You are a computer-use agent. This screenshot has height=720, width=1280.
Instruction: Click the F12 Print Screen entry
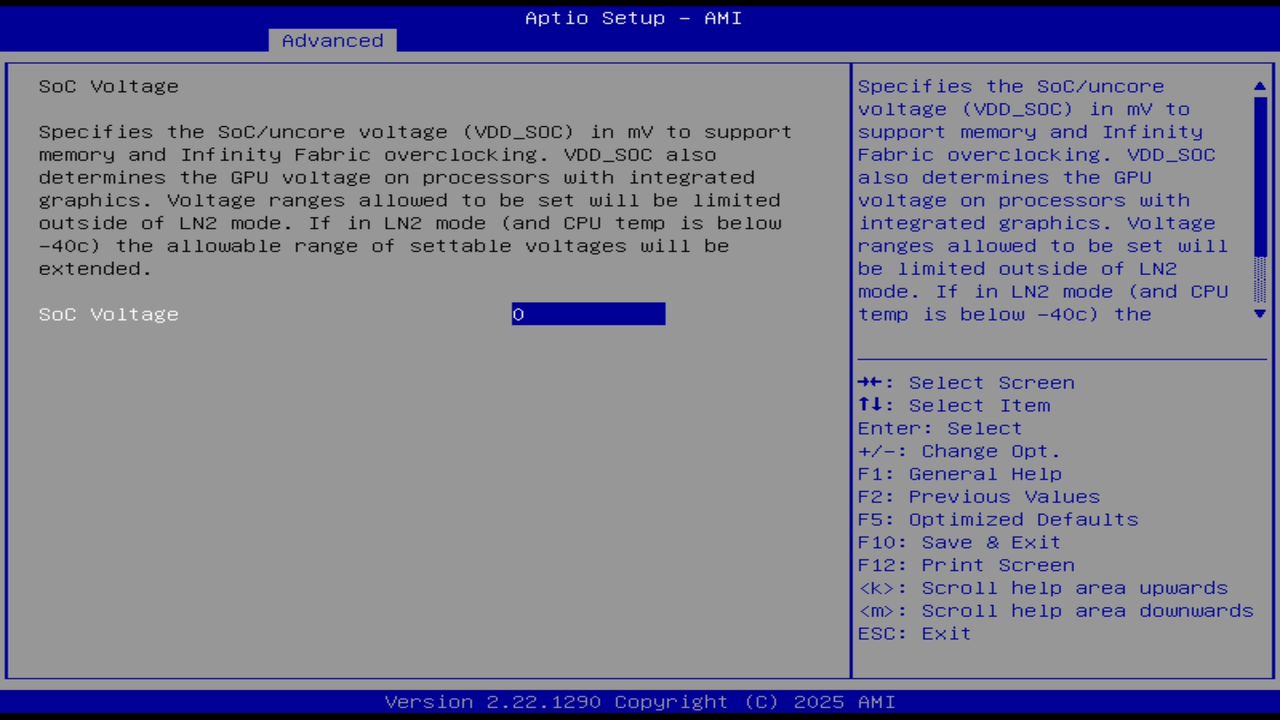(966, 565)
